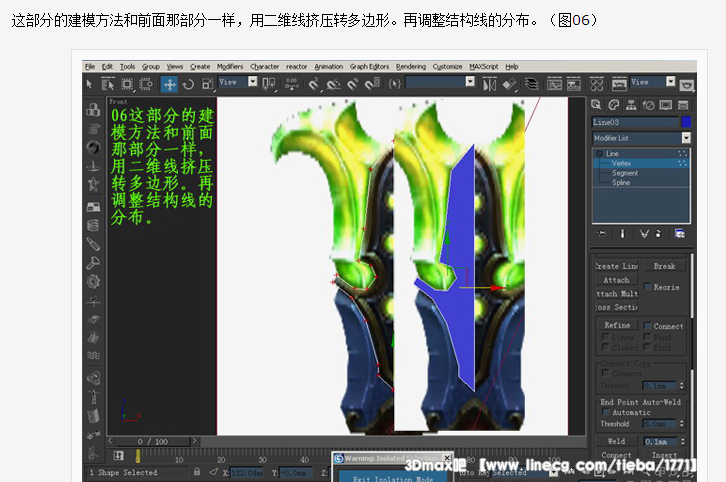Toggle the Connect checkbox beside Refine
The width and height of the screenshot is (726, 482).
(x=647, y=326)
